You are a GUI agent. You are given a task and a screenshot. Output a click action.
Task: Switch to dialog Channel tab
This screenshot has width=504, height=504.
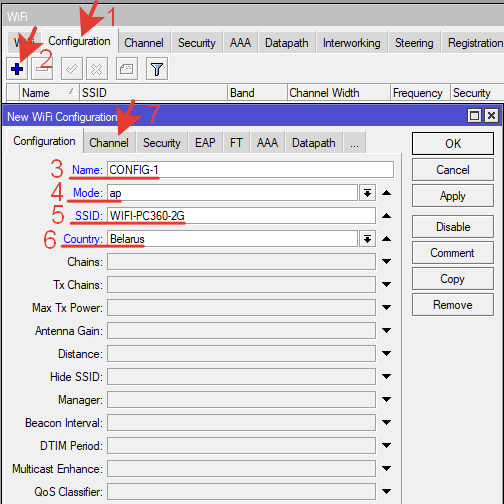pos(109,143)
